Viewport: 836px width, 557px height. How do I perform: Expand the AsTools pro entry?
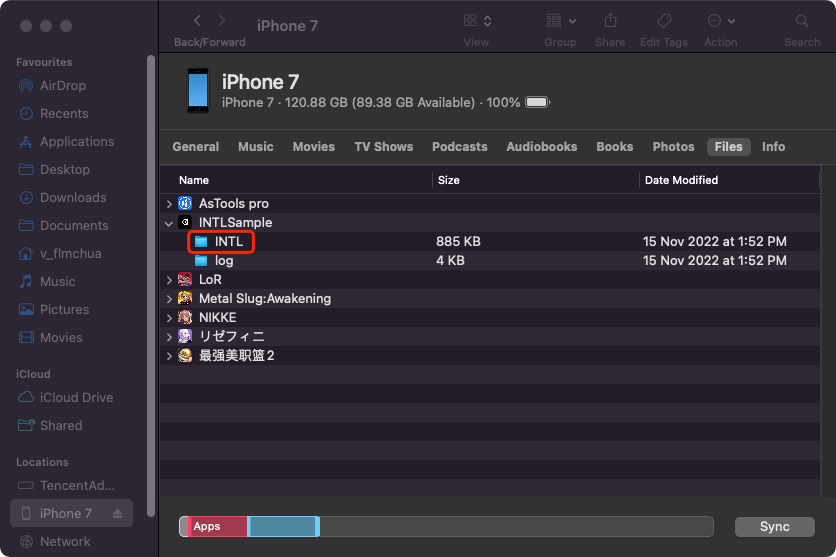point(169,204)
